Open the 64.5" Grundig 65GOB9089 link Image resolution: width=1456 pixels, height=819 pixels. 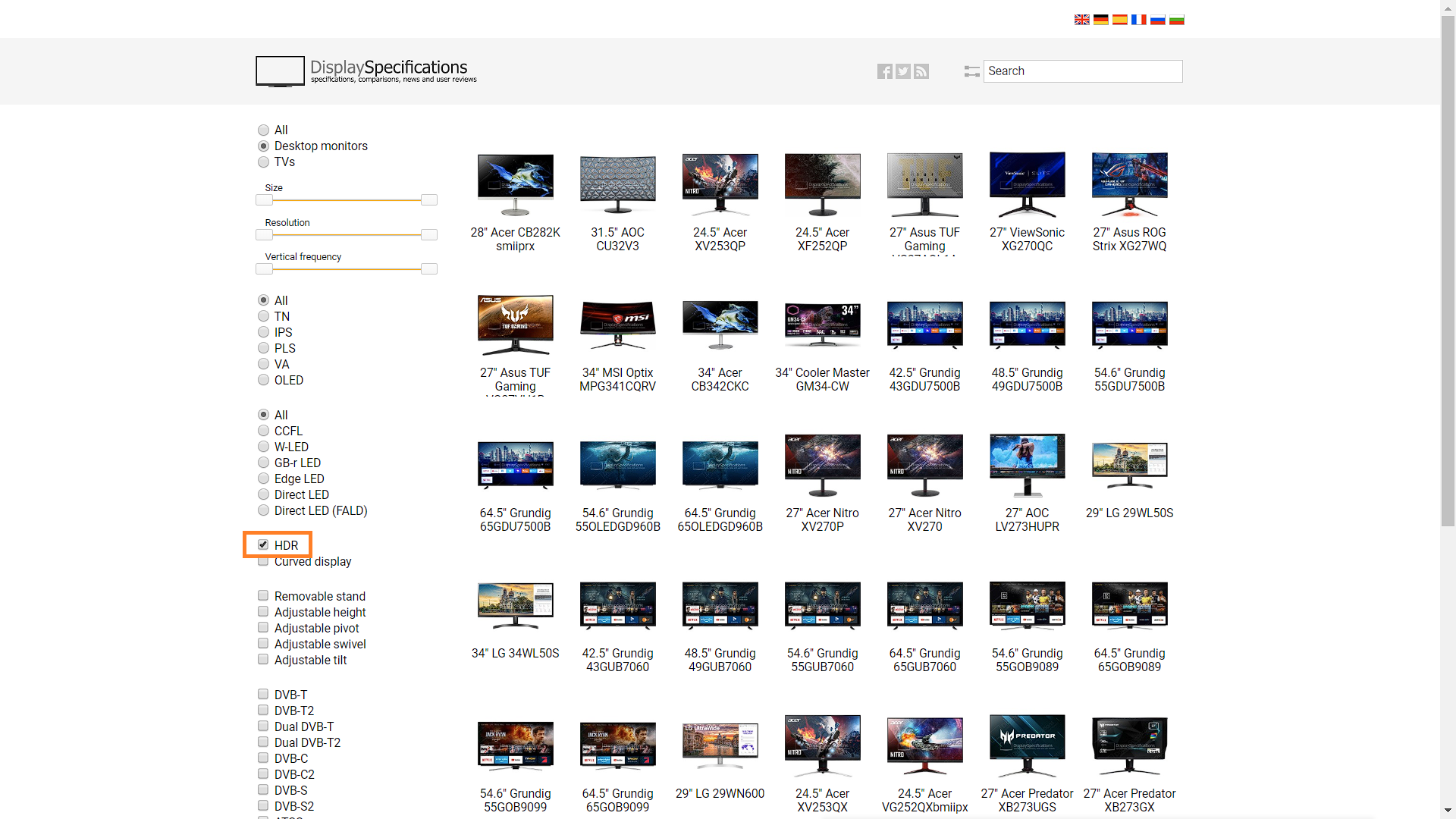click(1130, 661)
